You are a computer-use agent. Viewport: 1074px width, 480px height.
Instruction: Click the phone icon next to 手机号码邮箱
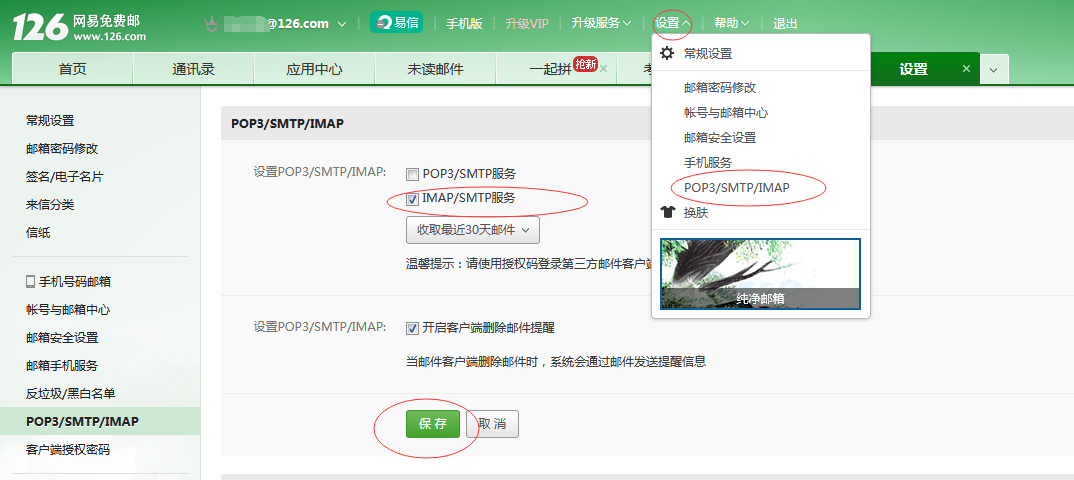pyautogui.click(x=30, y=282)
